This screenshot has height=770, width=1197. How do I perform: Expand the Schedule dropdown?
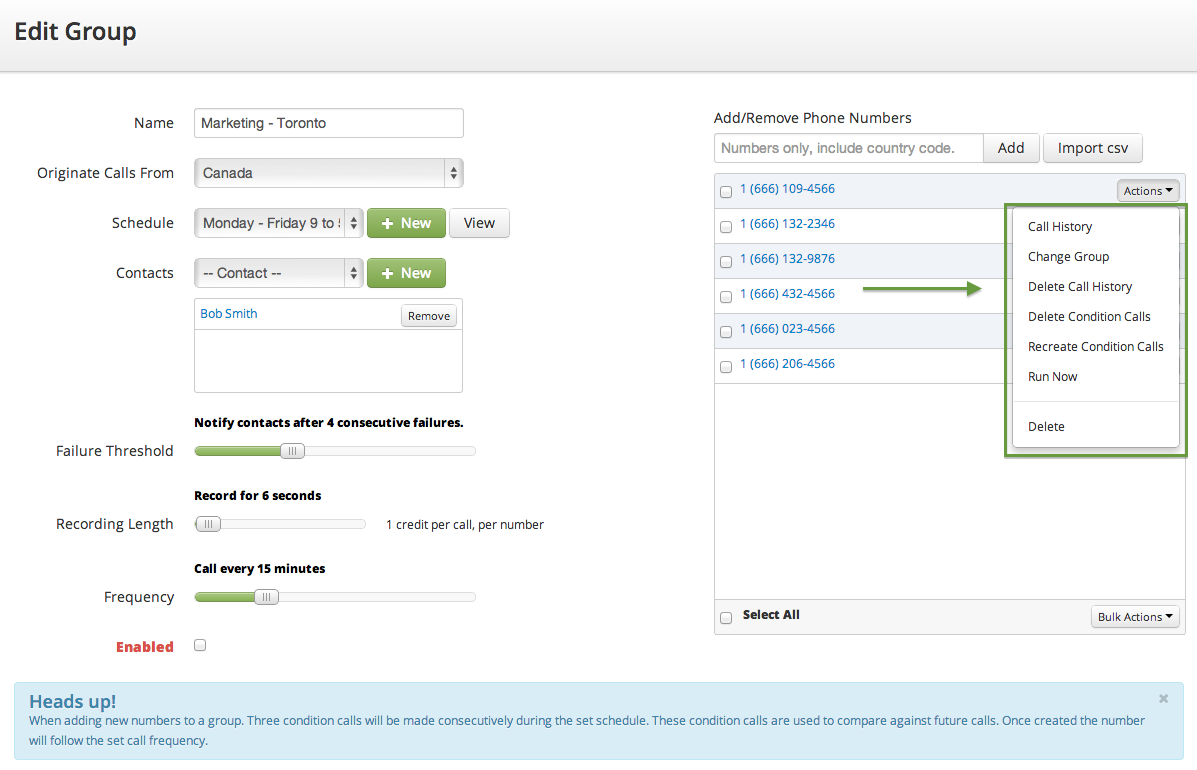(278, 223)
